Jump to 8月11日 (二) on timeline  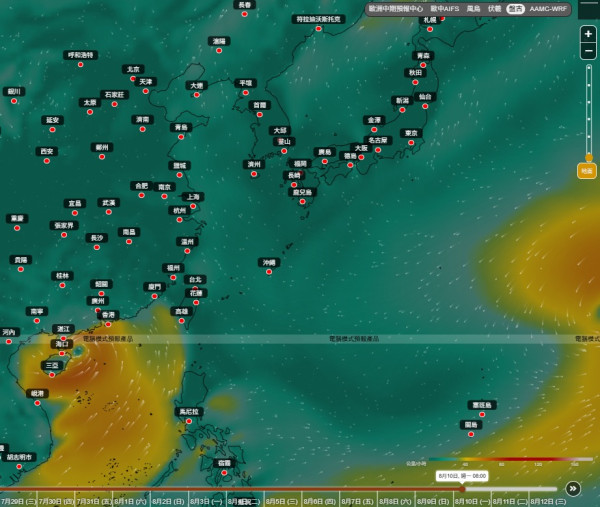[x=509, y=501]
